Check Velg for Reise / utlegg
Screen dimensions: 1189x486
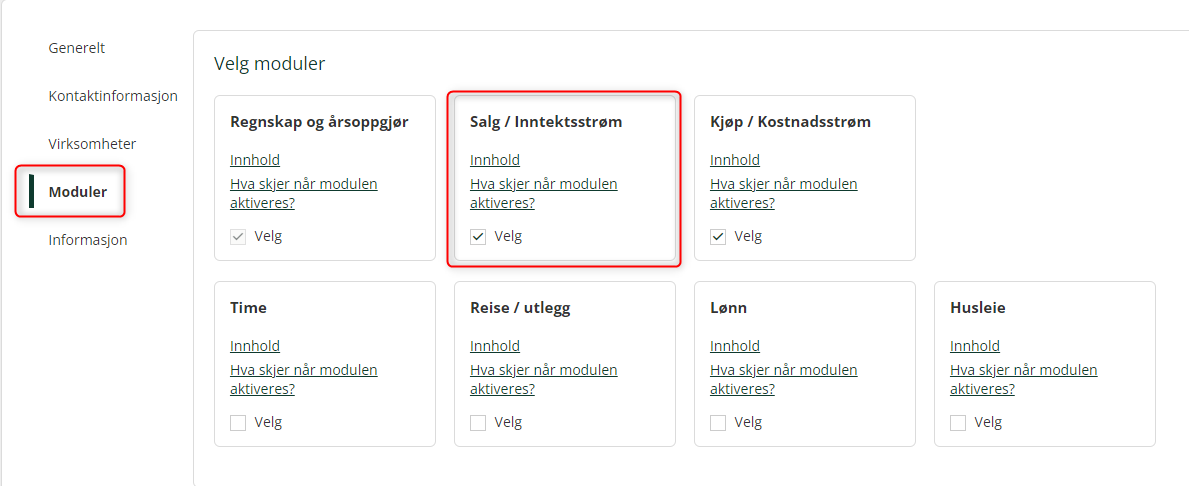pyautogui.click(x=478, y=423)
